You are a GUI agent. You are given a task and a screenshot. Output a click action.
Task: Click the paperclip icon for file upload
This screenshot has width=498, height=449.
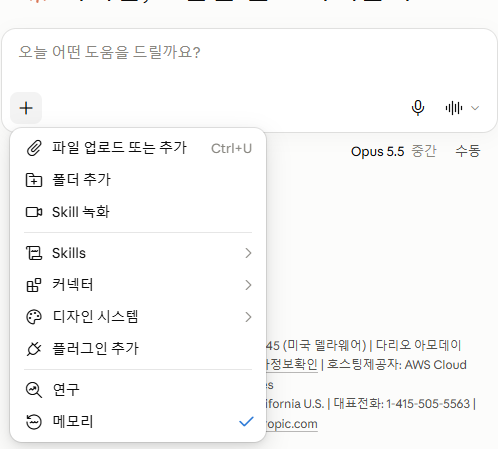click(34, 148)
